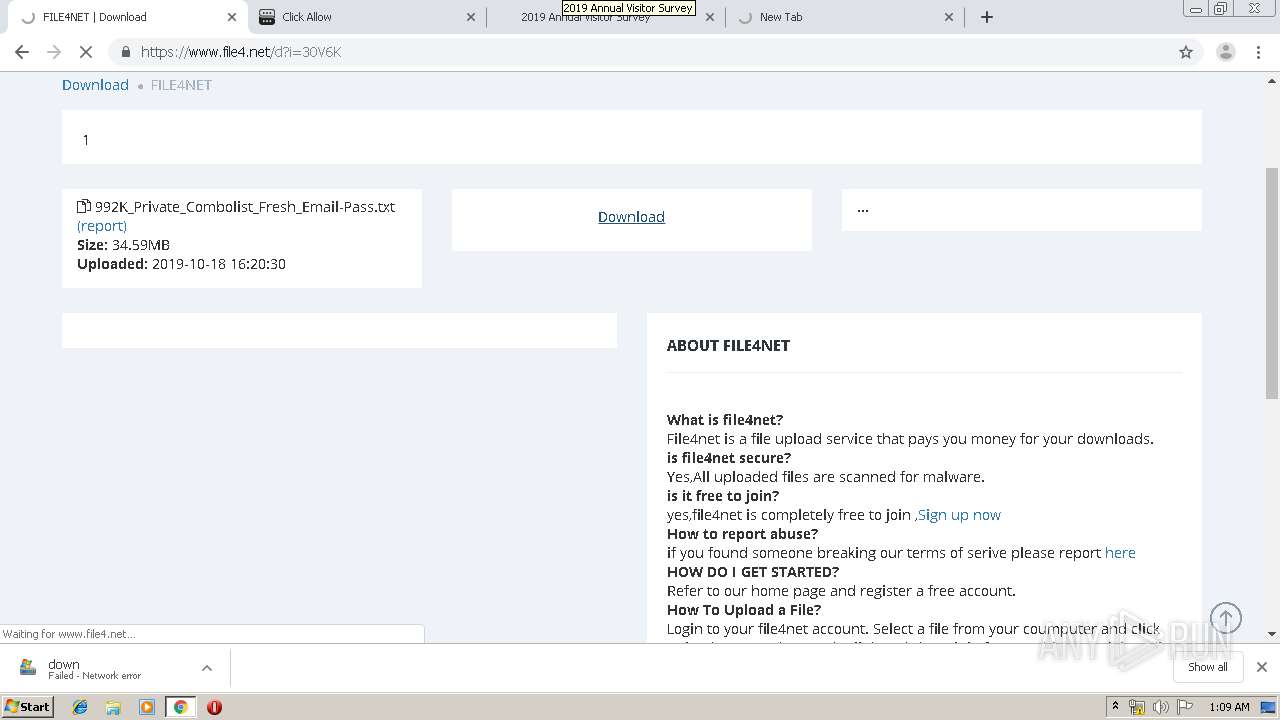The width and height of the screenshot is (1280, 720).
Task: Show all downloads
Action: tap(1208, 667)
